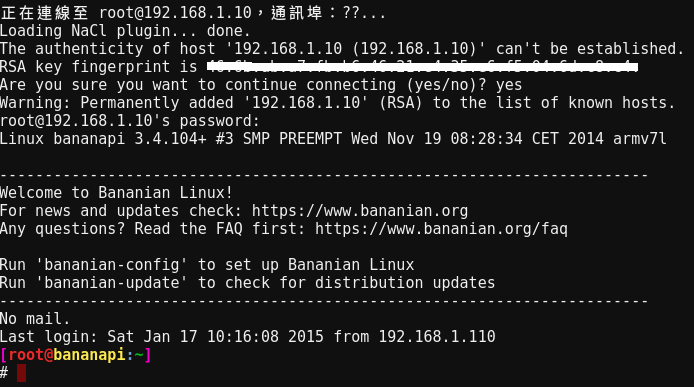This screenshot has width=694, height=387.
Task: Click the 'No mail.' line
Action: tap(35, 319)
